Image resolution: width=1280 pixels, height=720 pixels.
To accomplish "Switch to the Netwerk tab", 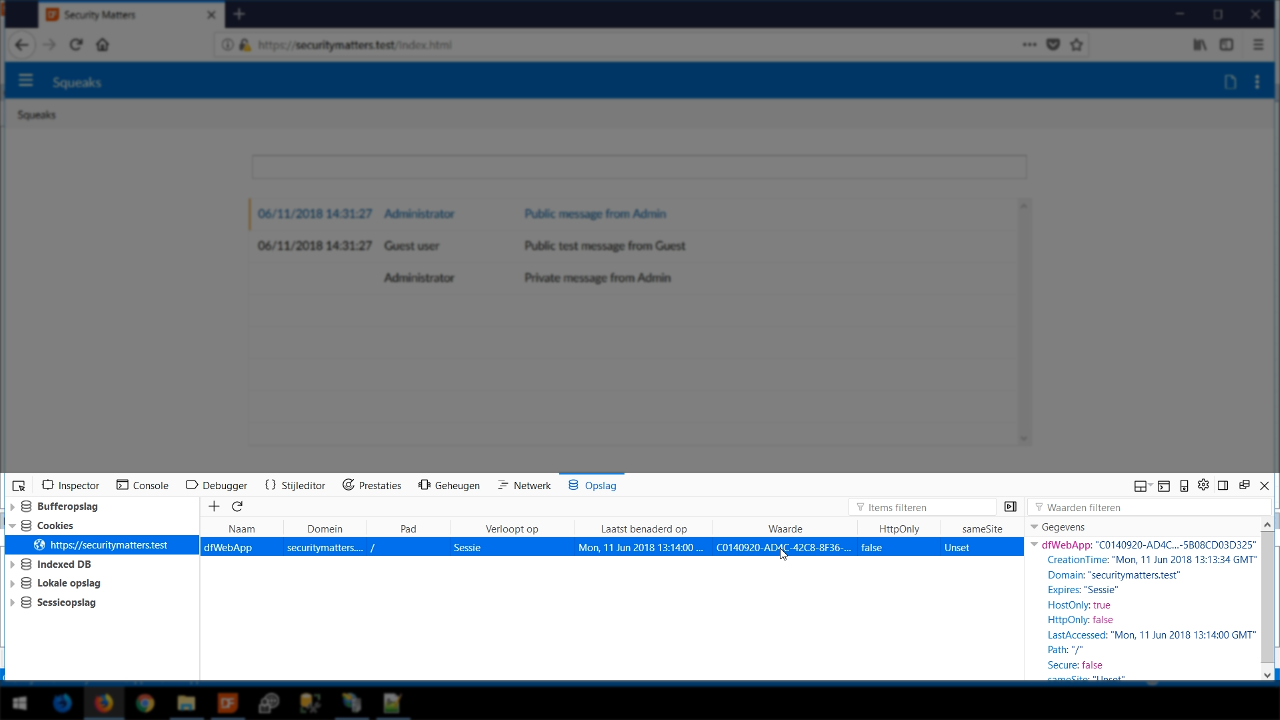I will tap(524, 486).
